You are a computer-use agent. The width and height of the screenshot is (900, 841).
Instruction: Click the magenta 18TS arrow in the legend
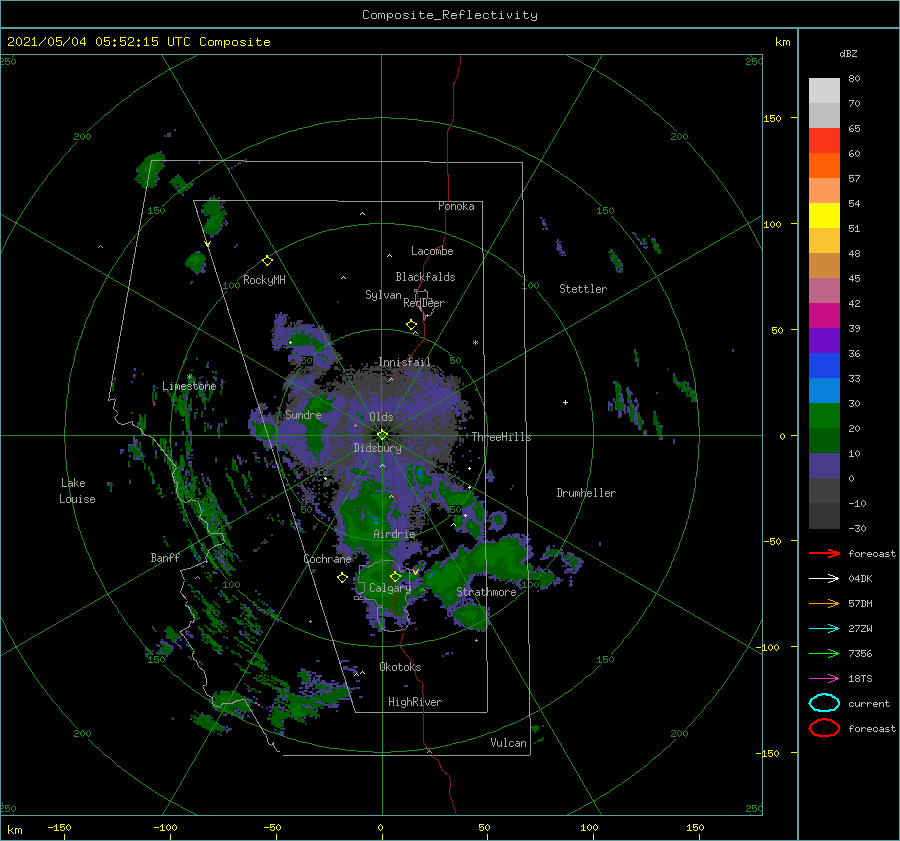(824, 679)
